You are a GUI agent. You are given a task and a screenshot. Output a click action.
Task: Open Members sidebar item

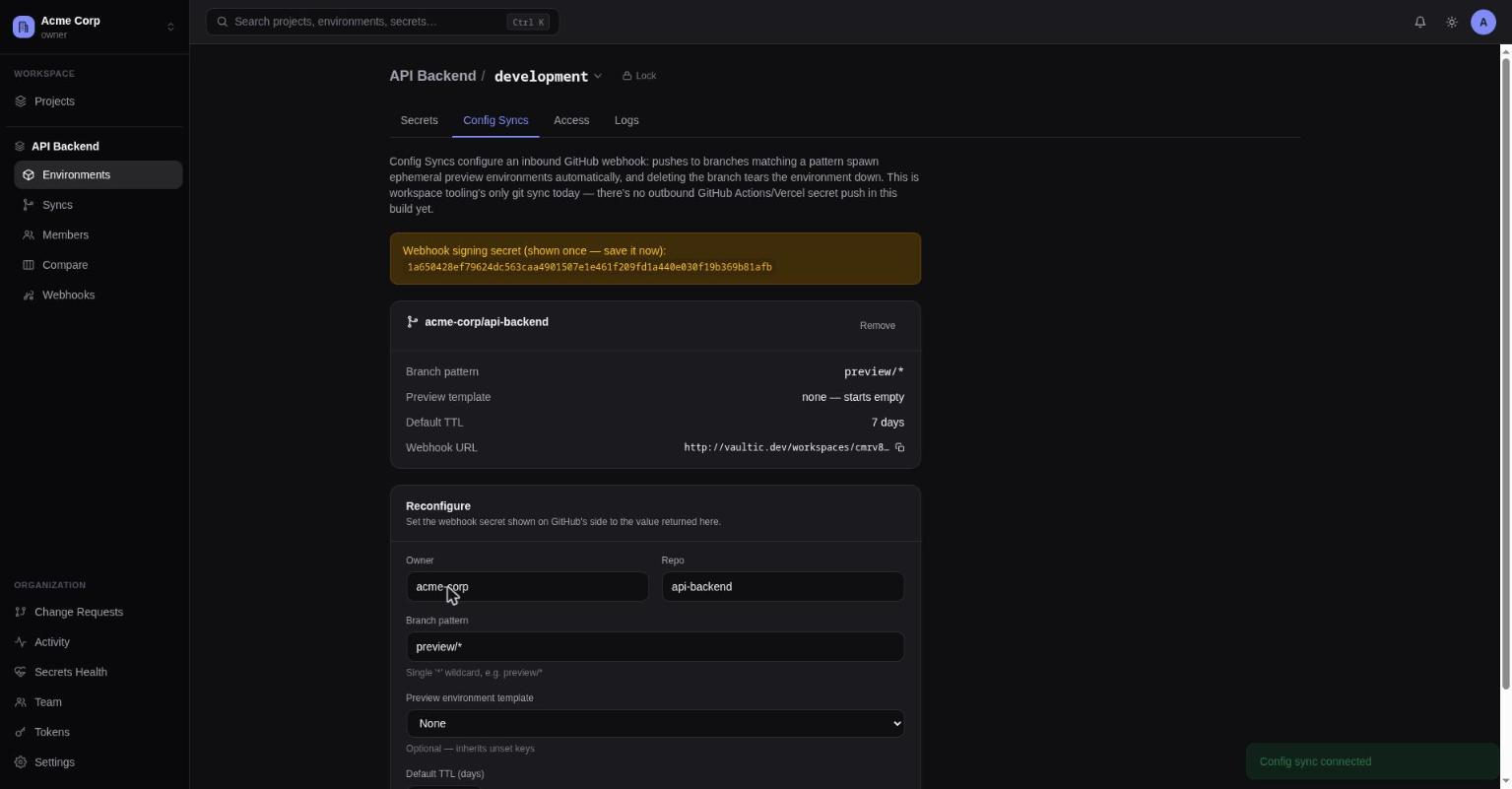click(99, 234)
